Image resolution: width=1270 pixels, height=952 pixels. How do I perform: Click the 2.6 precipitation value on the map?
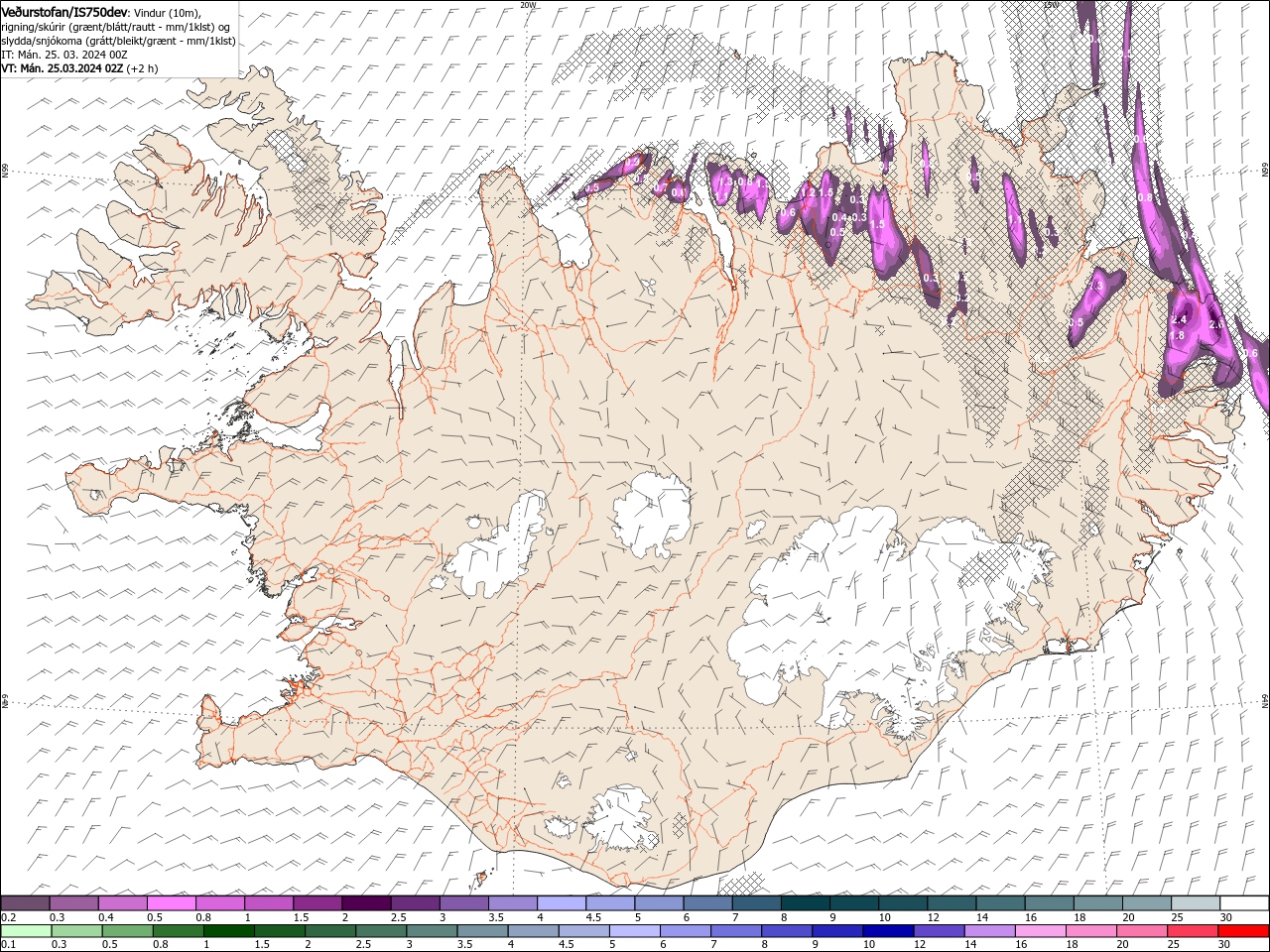1217,324
